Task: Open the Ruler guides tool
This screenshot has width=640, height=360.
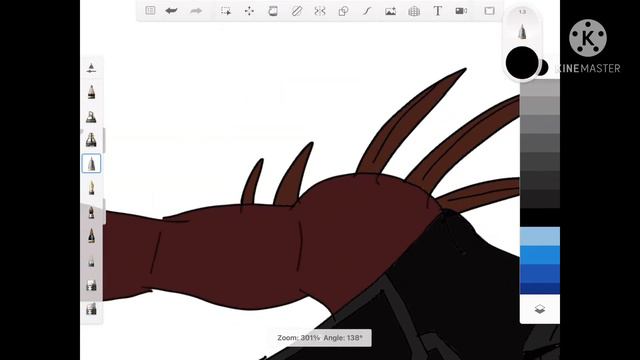Action: point(296,11)
